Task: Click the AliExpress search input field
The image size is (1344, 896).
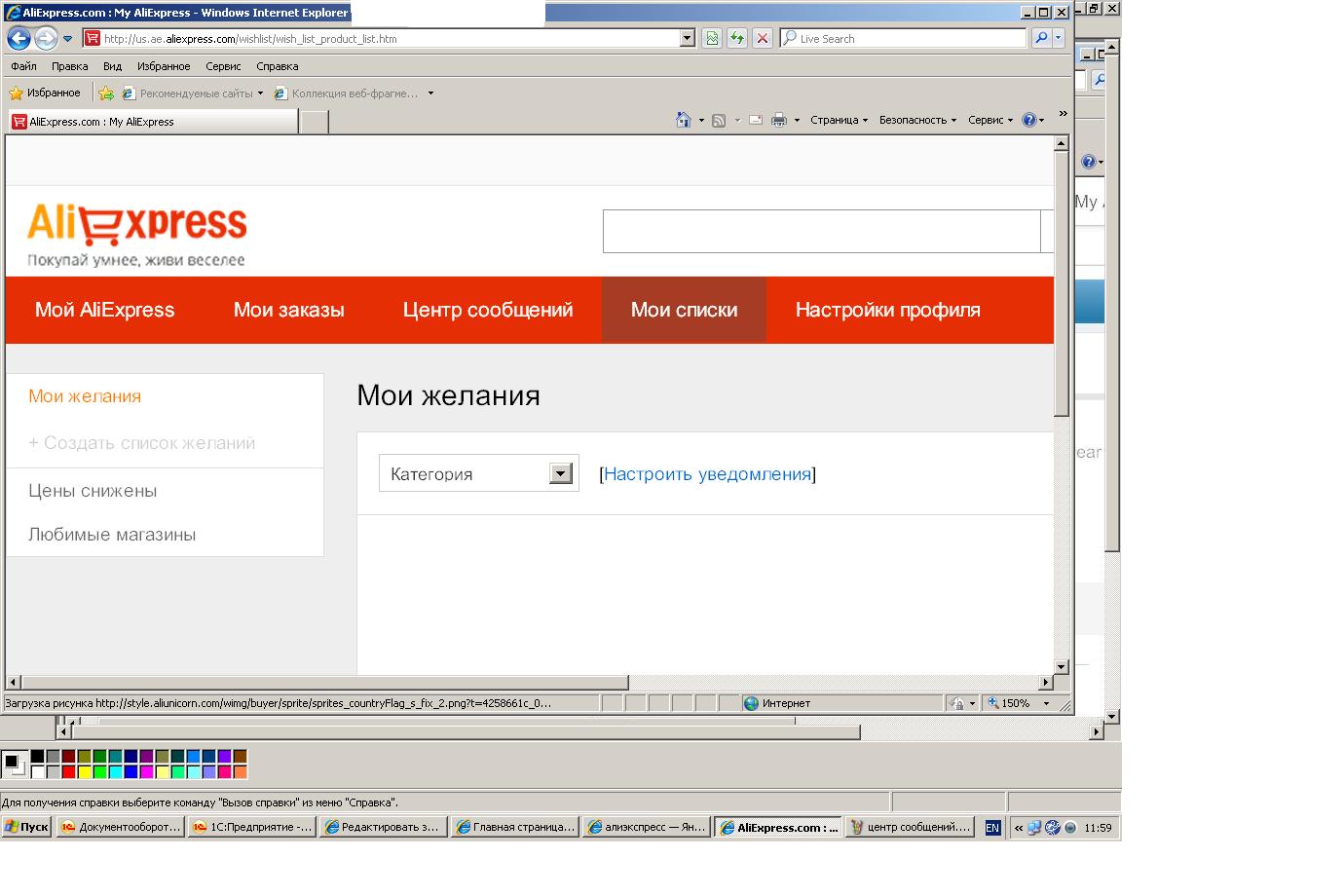Action: [822, 232]
